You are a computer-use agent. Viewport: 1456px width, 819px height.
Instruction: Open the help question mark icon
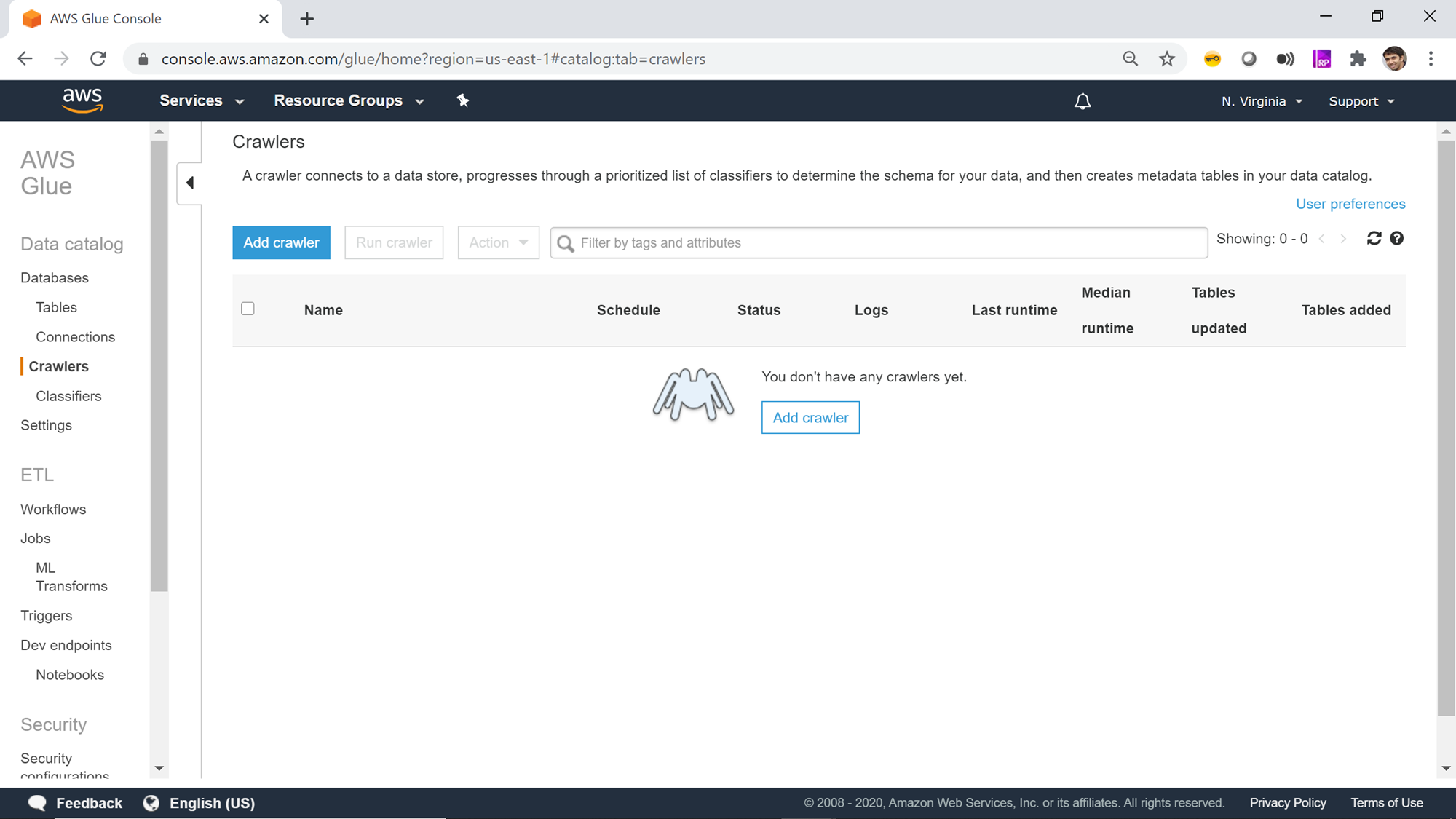pyautogui.click(x=1396, y=239)
